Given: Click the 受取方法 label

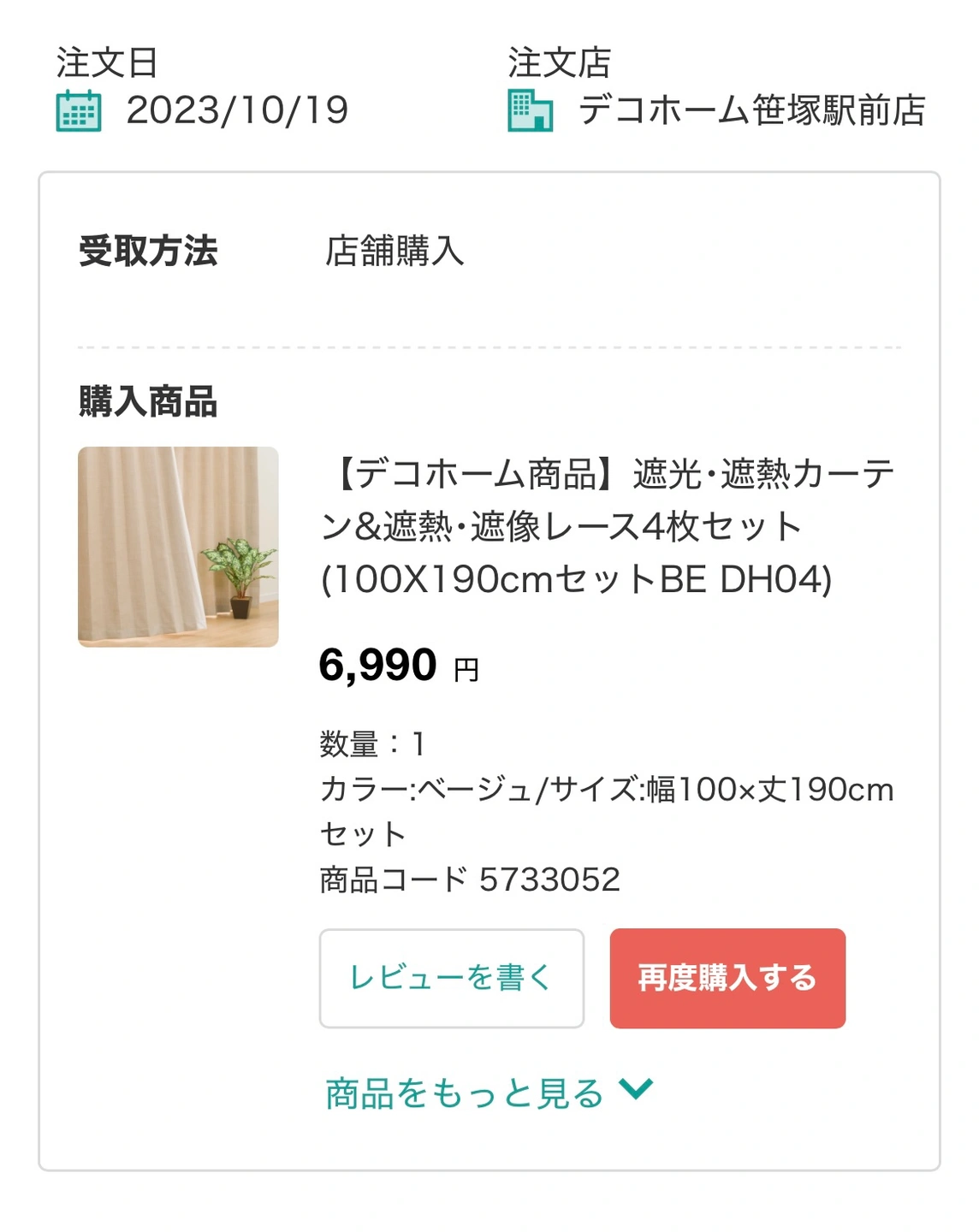Looking at the screenshot, I should (148, 252).
